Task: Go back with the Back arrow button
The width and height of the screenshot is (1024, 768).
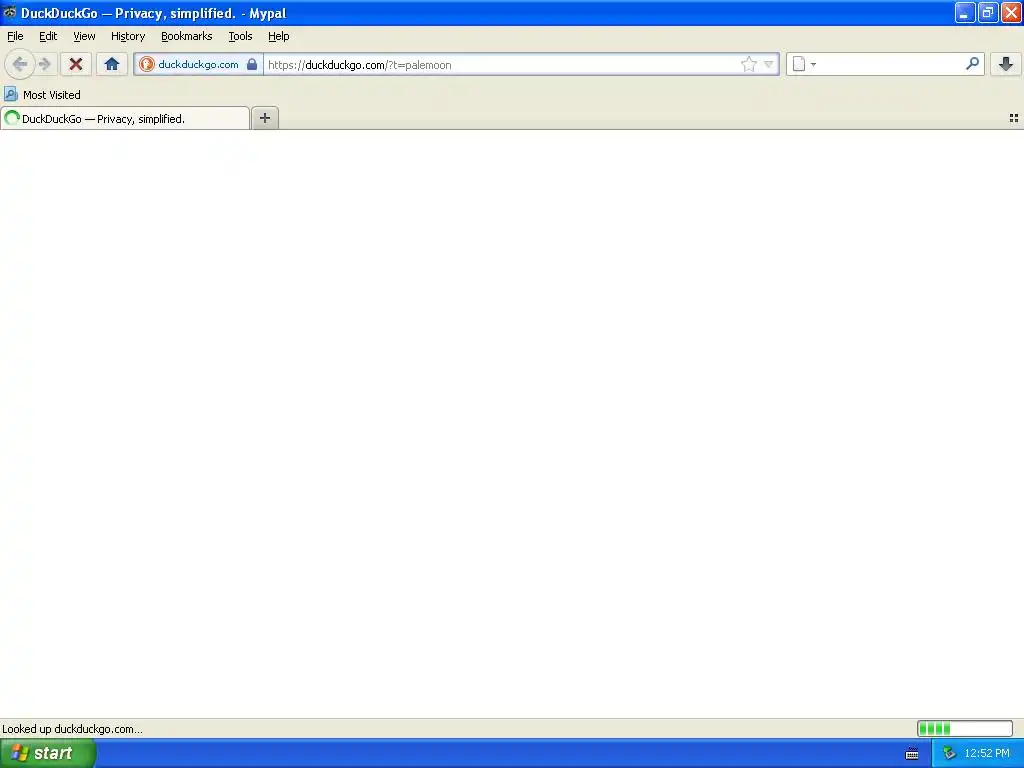Action: 20,64
